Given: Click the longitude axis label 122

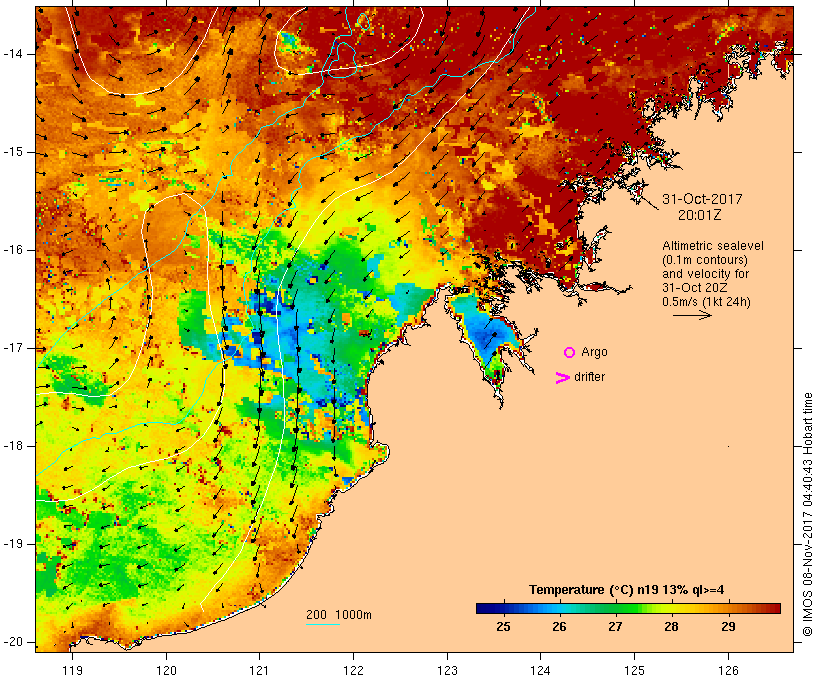Looking at the screenshot, I should [x=354, y=670].
